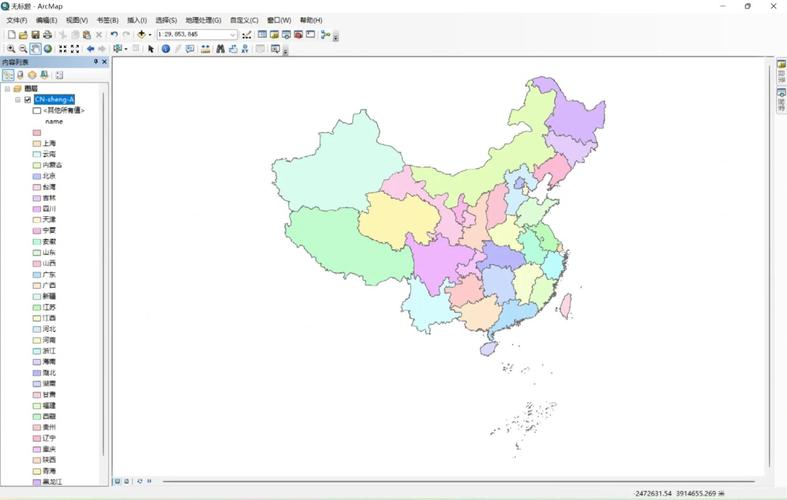Click the 四川 legend entry label
The height and width of the screenshot is (500, 787).
pos(49,209)
